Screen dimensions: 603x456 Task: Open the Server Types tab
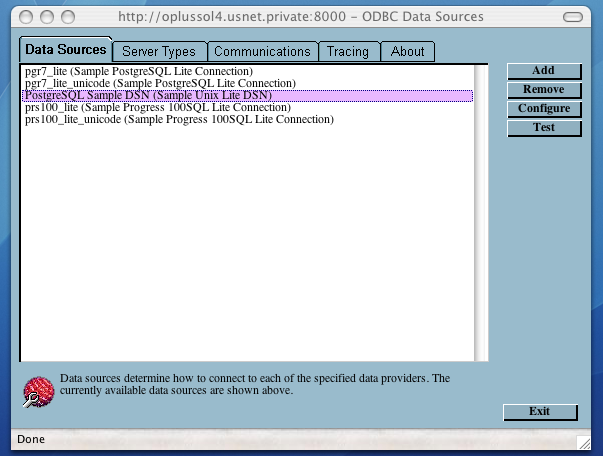tap(160, 51)
